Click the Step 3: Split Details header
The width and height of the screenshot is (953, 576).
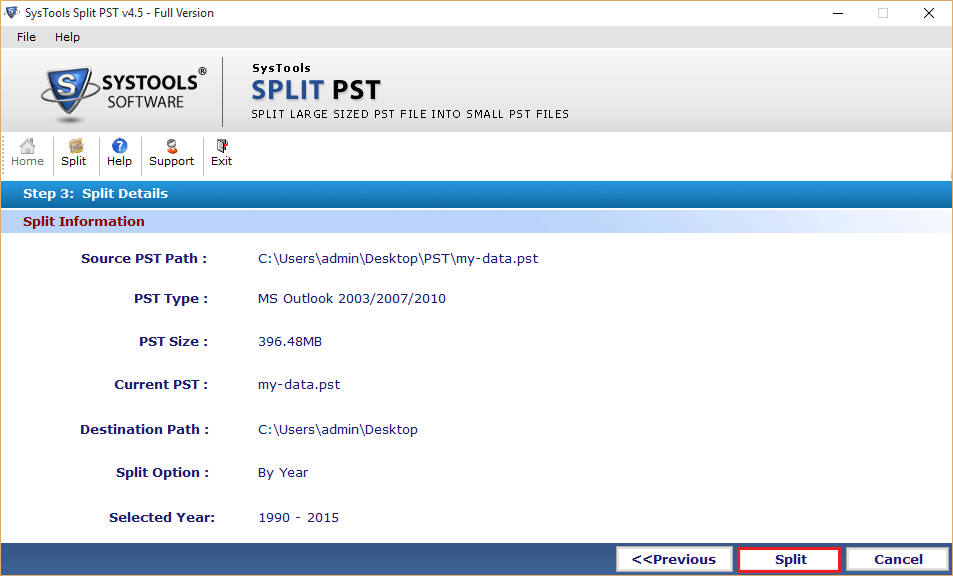tap(95, 194)
